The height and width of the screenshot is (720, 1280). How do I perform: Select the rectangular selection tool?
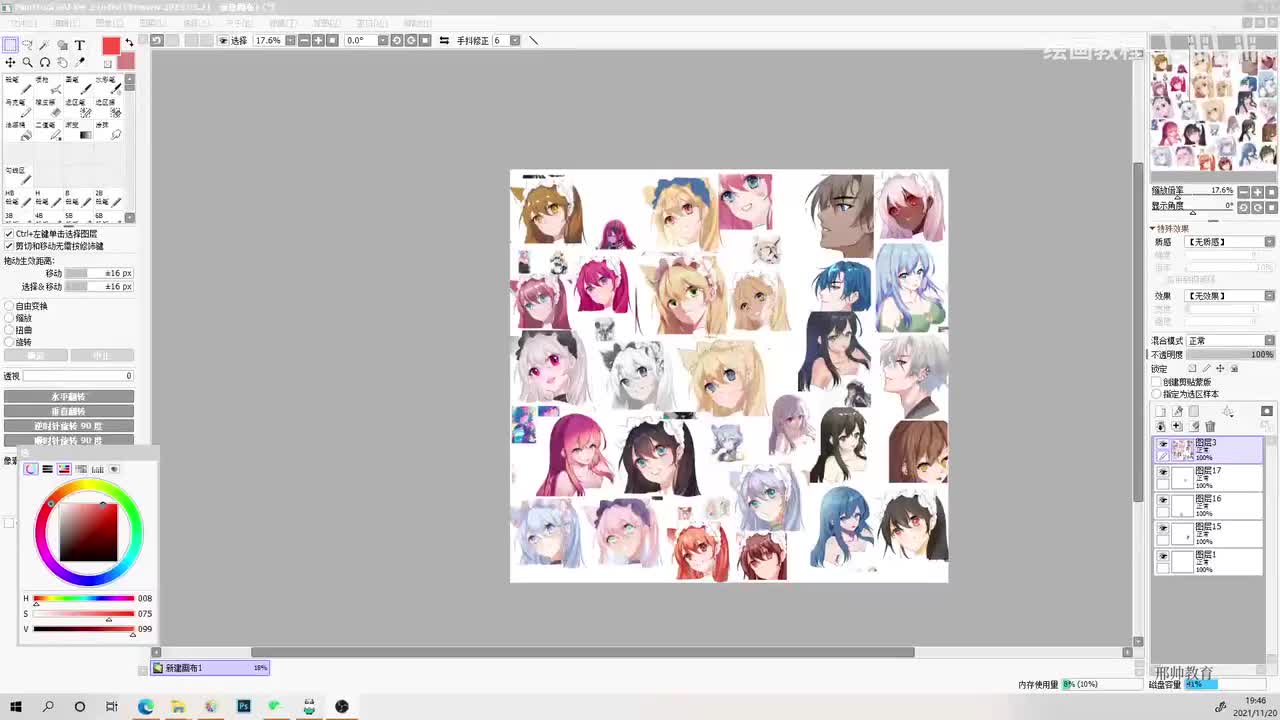tap(9, 45)
